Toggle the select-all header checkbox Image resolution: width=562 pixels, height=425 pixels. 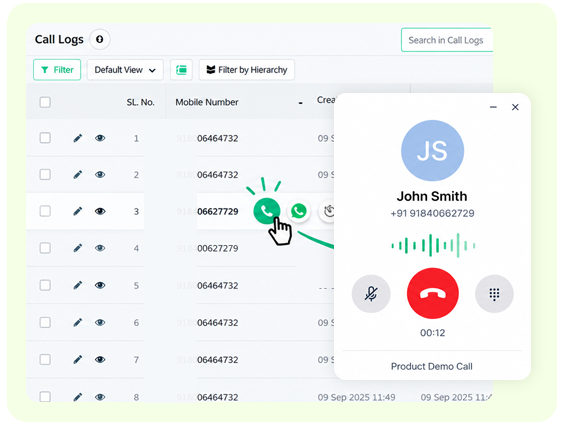click(45, 102)
